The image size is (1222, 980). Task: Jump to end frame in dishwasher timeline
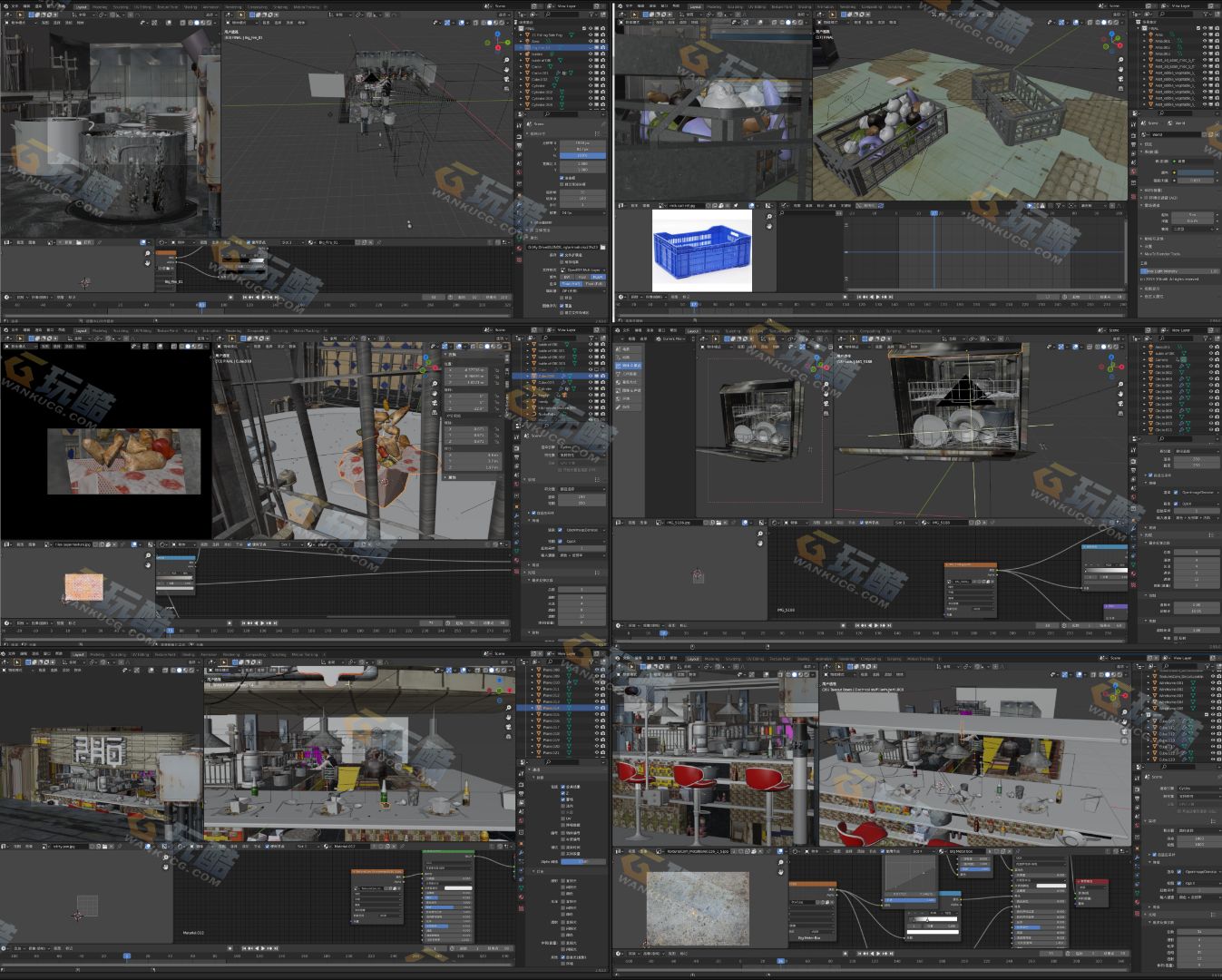[x=890, y=625]
